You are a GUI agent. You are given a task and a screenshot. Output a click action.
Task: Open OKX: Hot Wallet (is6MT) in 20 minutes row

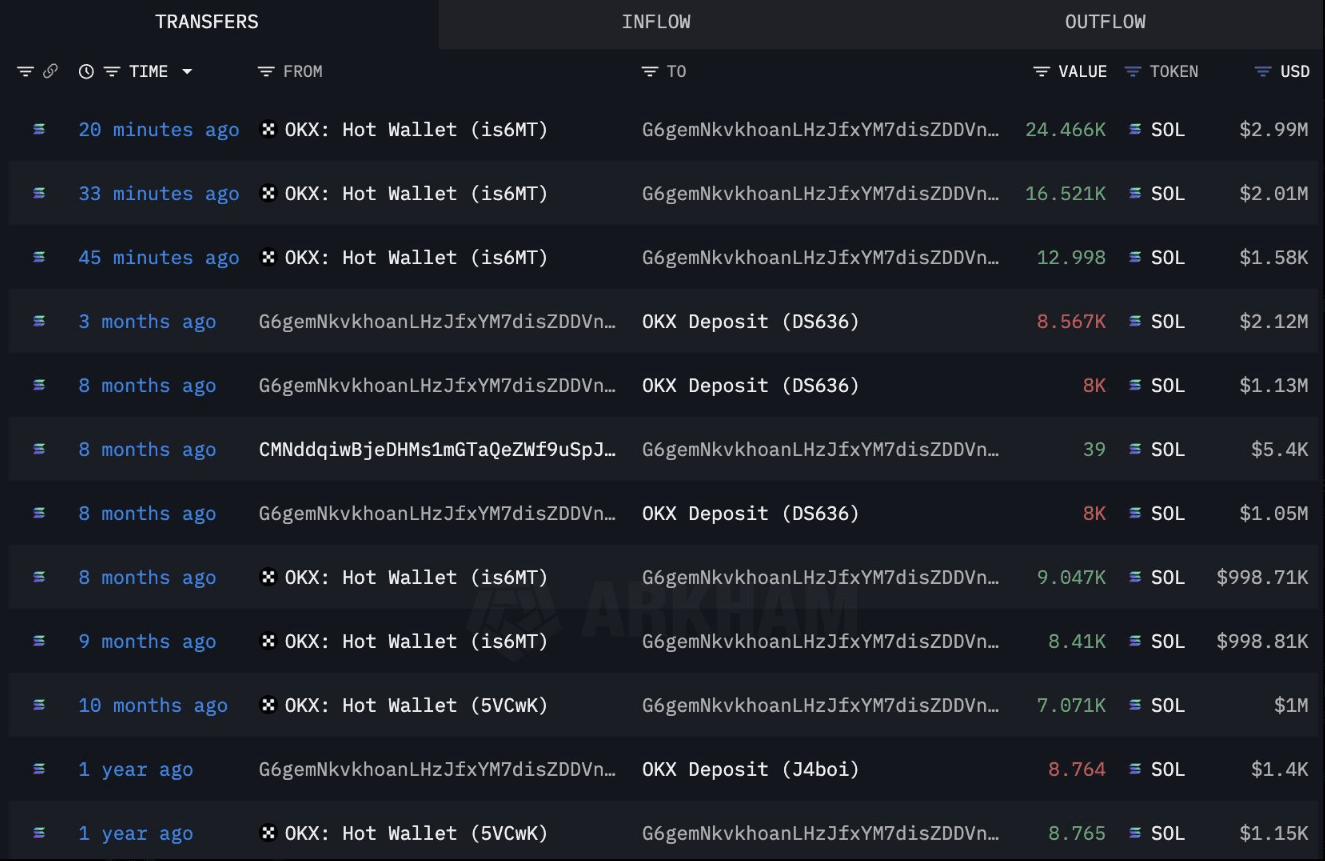[x=416, y=130]
